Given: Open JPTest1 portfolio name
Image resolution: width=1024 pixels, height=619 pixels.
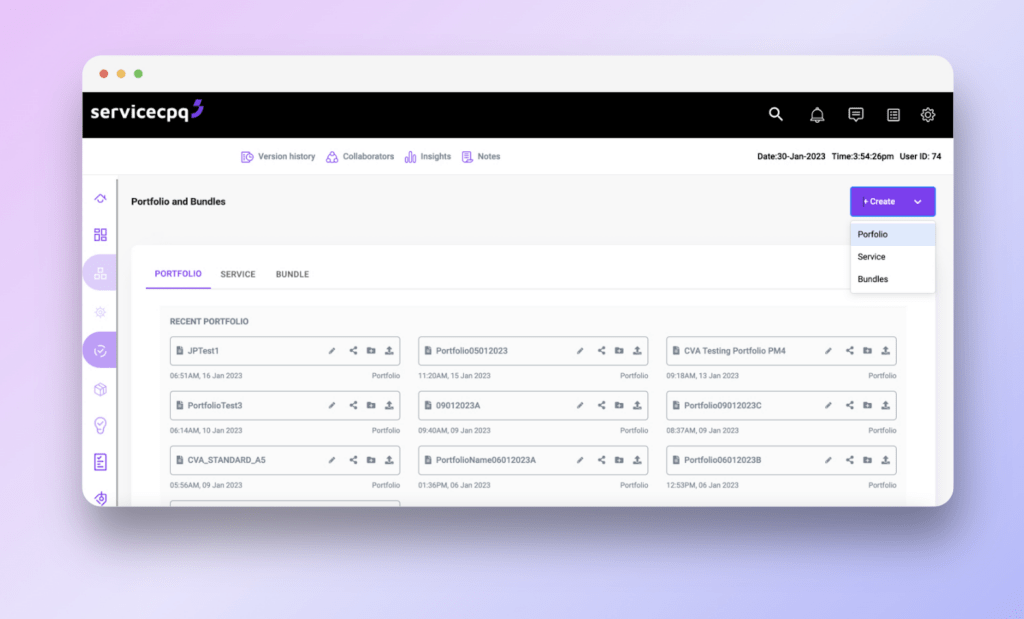Looking at the screenshot, I should 203,351.
